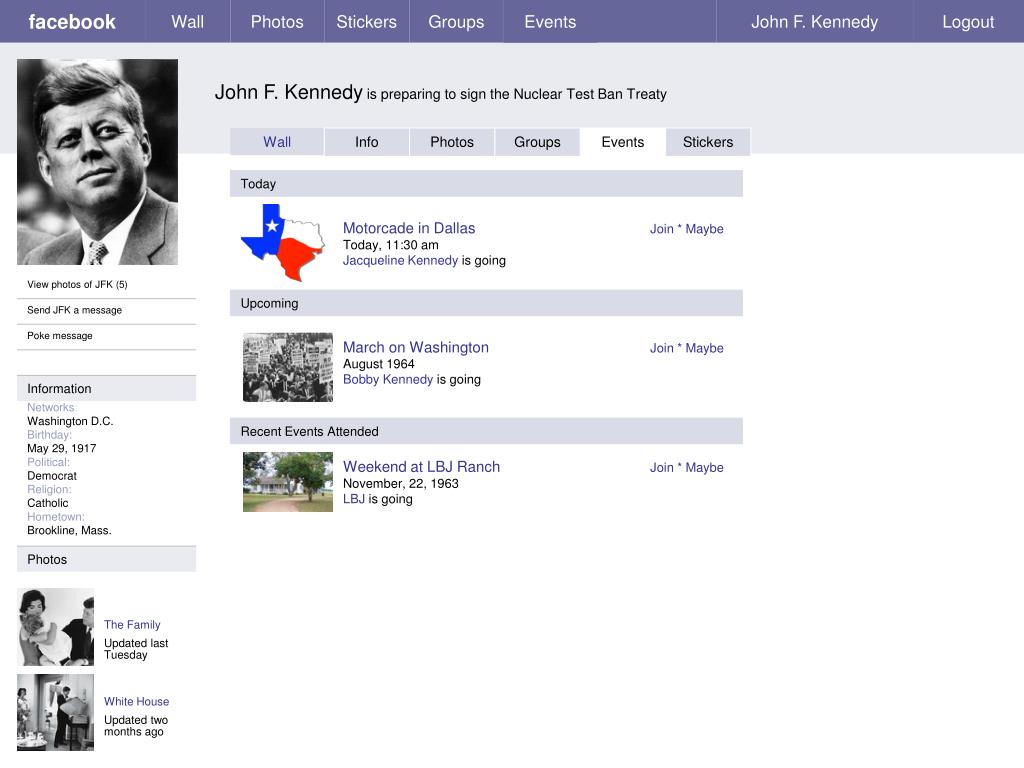Click 'August 1964' event date

point(379,364)
